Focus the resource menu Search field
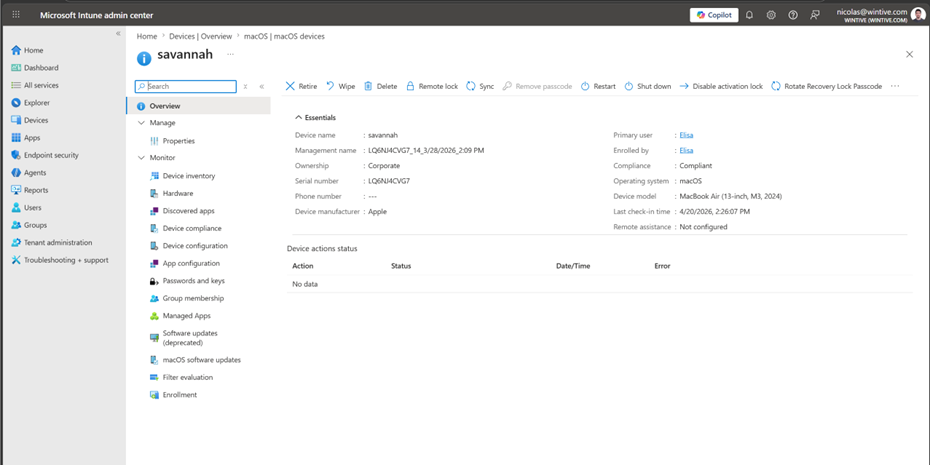930x465 pixels. 186,87
